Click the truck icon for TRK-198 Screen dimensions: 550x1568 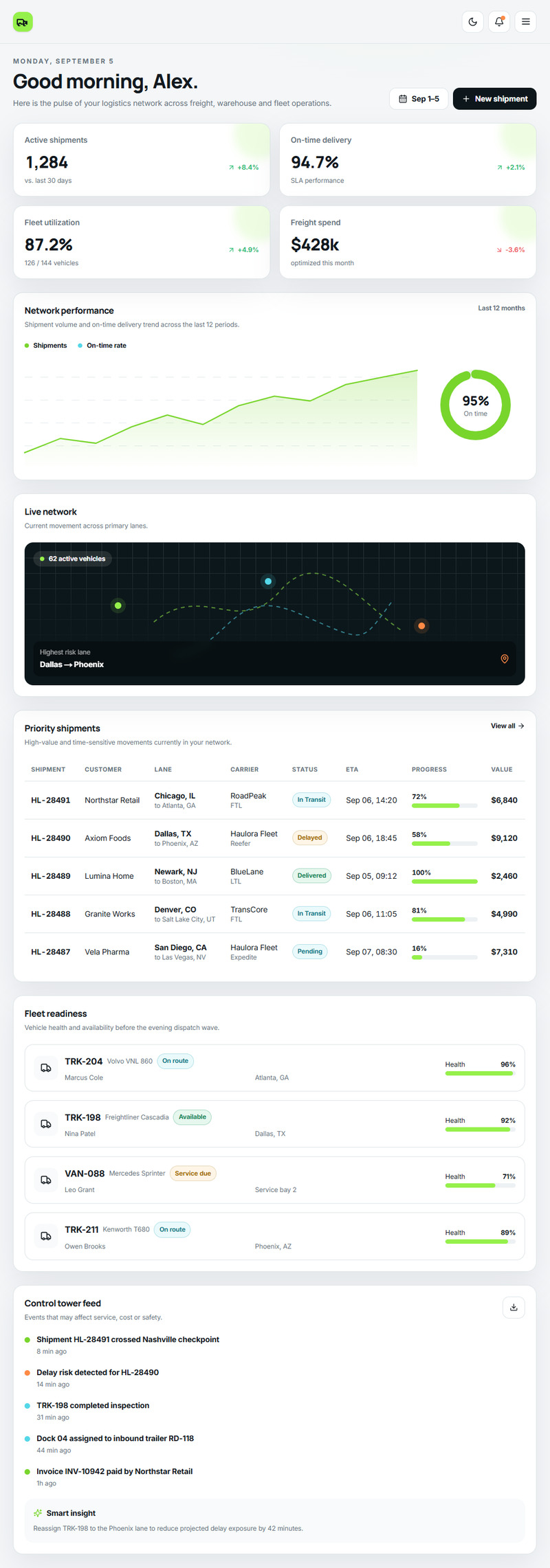point(46,1124)
